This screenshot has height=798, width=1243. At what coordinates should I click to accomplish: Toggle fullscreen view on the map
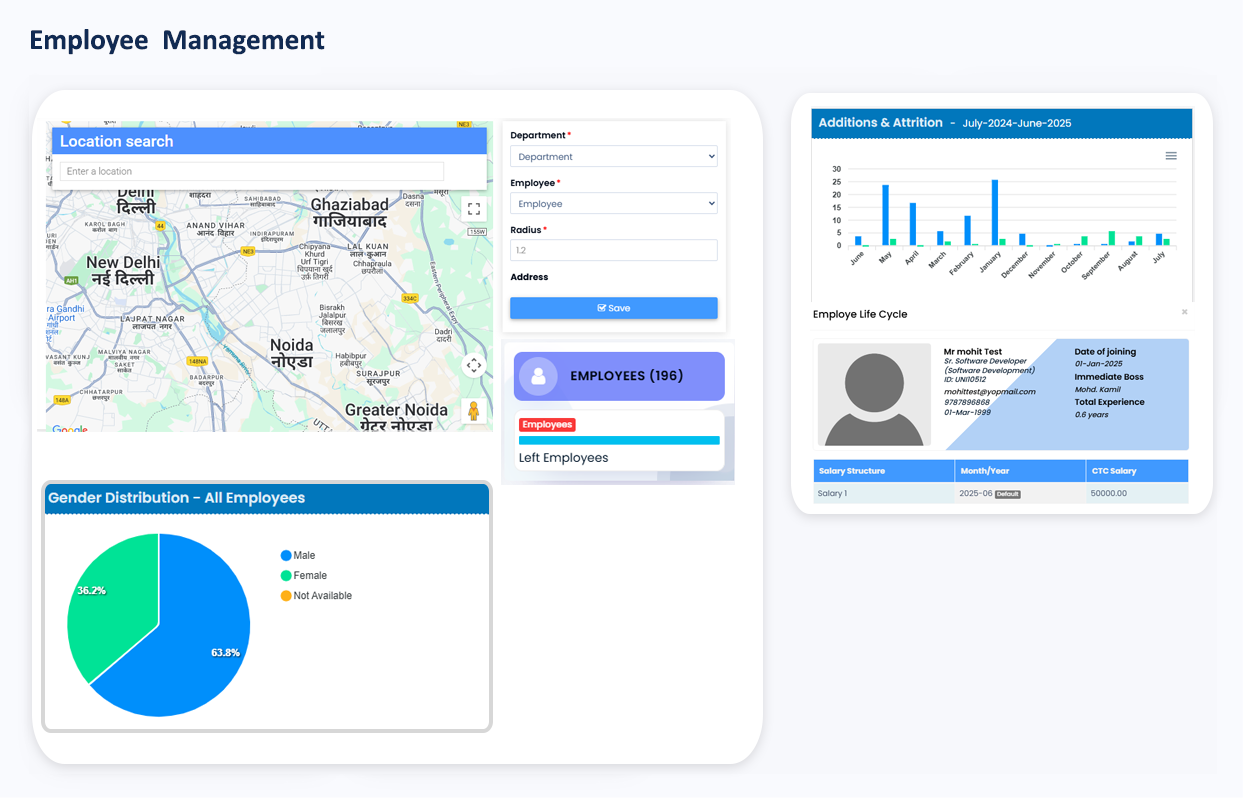474,209
